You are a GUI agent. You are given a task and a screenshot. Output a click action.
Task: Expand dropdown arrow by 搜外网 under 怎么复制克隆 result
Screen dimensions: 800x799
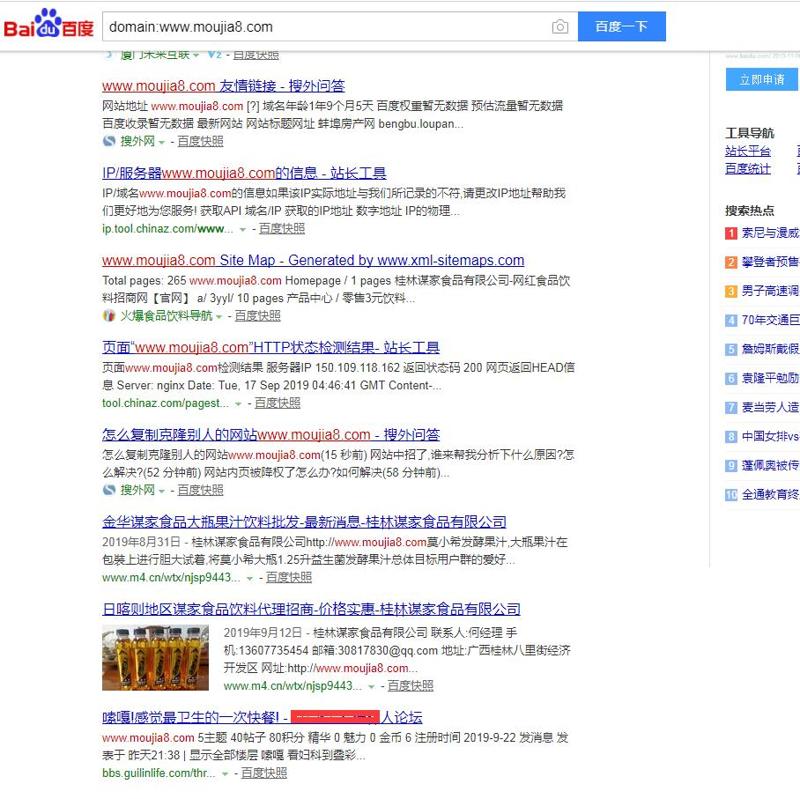(162, 491)
